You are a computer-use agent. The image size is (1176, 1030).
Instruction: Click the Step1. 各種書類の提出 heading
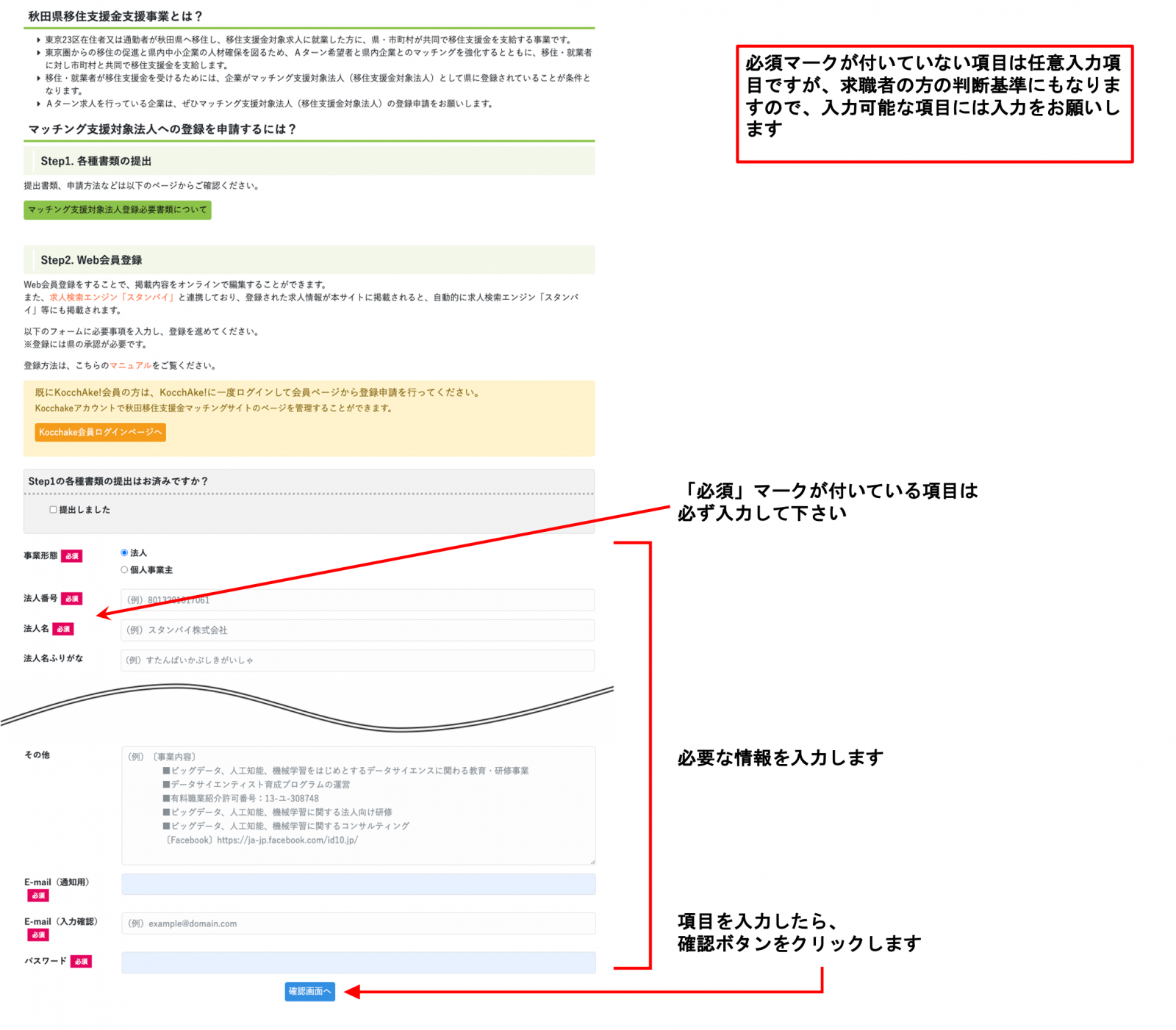pyautogui.click(x=96, y=161)
